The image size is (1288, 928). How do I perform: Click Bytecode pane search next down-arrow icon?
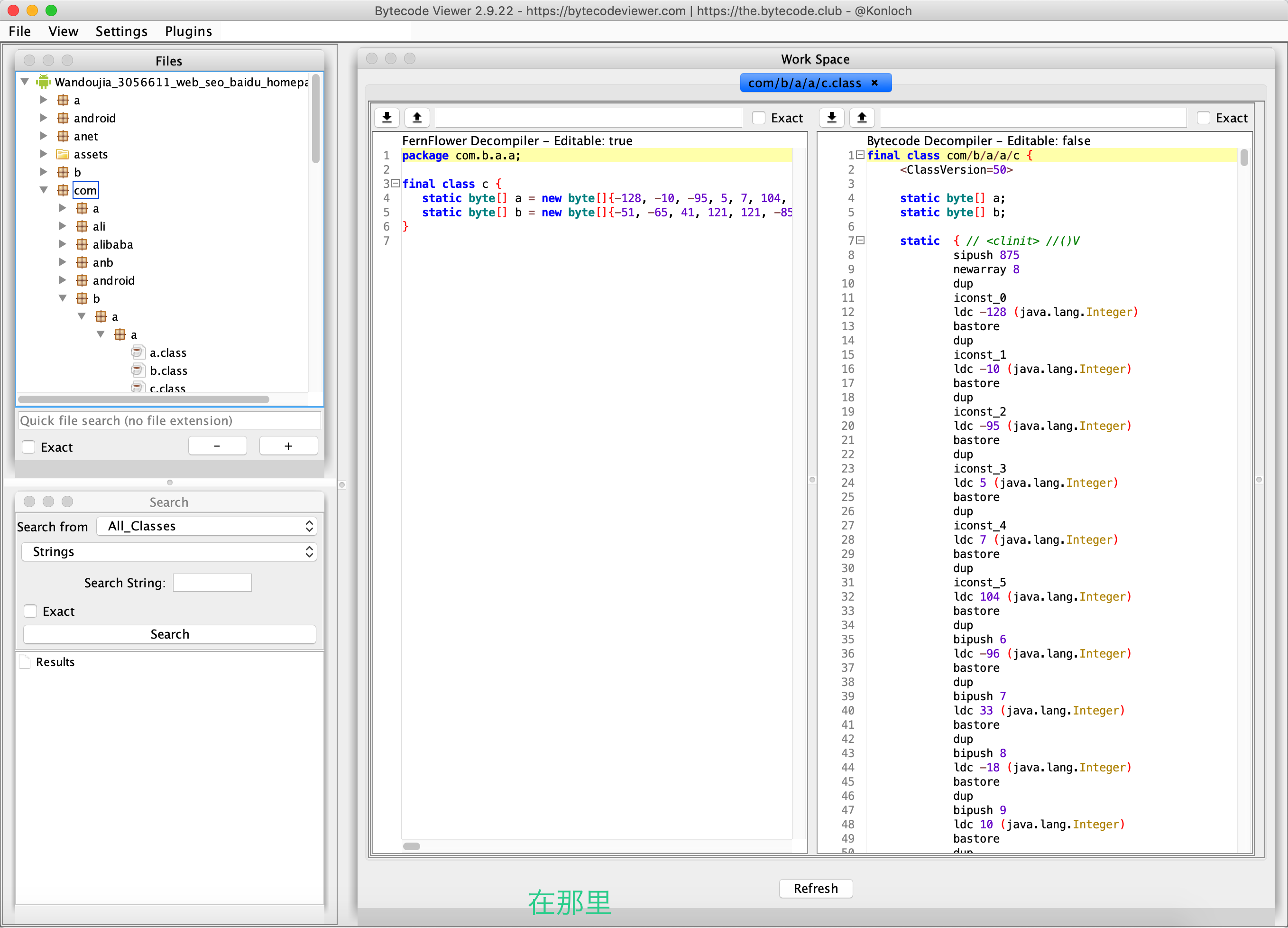pyautogui.click(x=831, y=118)
